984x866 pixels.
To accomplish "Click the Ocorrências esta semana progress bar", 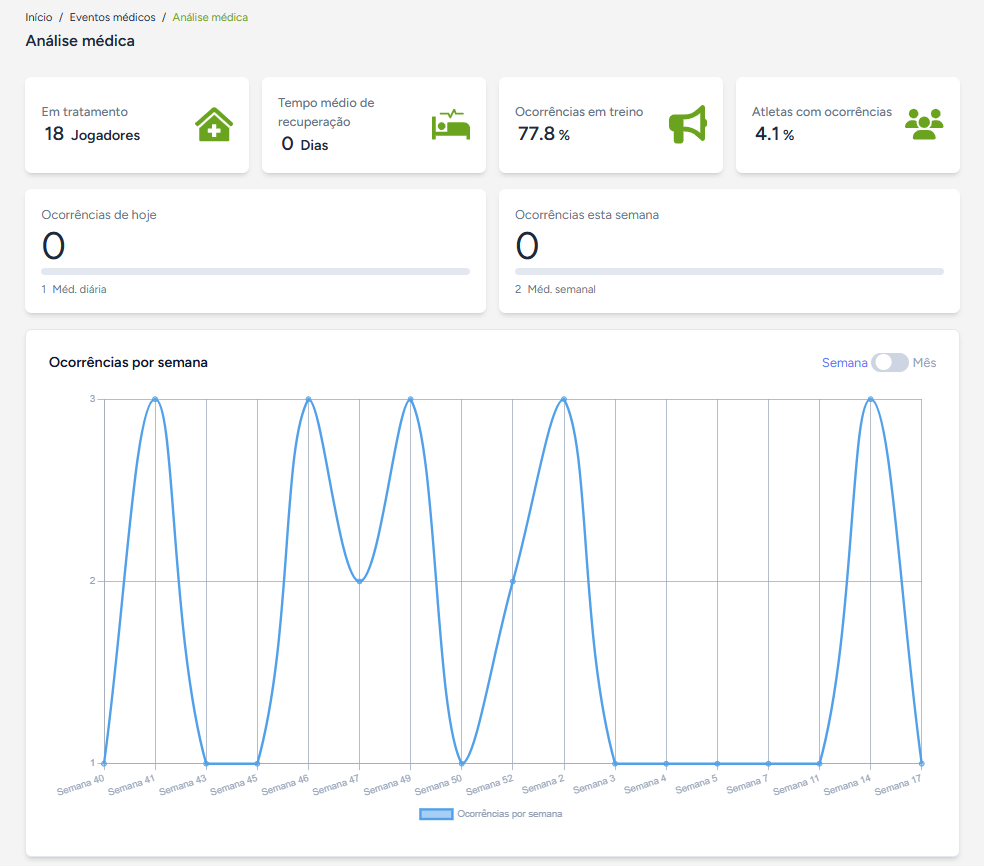I will click(x=729, y=272).
